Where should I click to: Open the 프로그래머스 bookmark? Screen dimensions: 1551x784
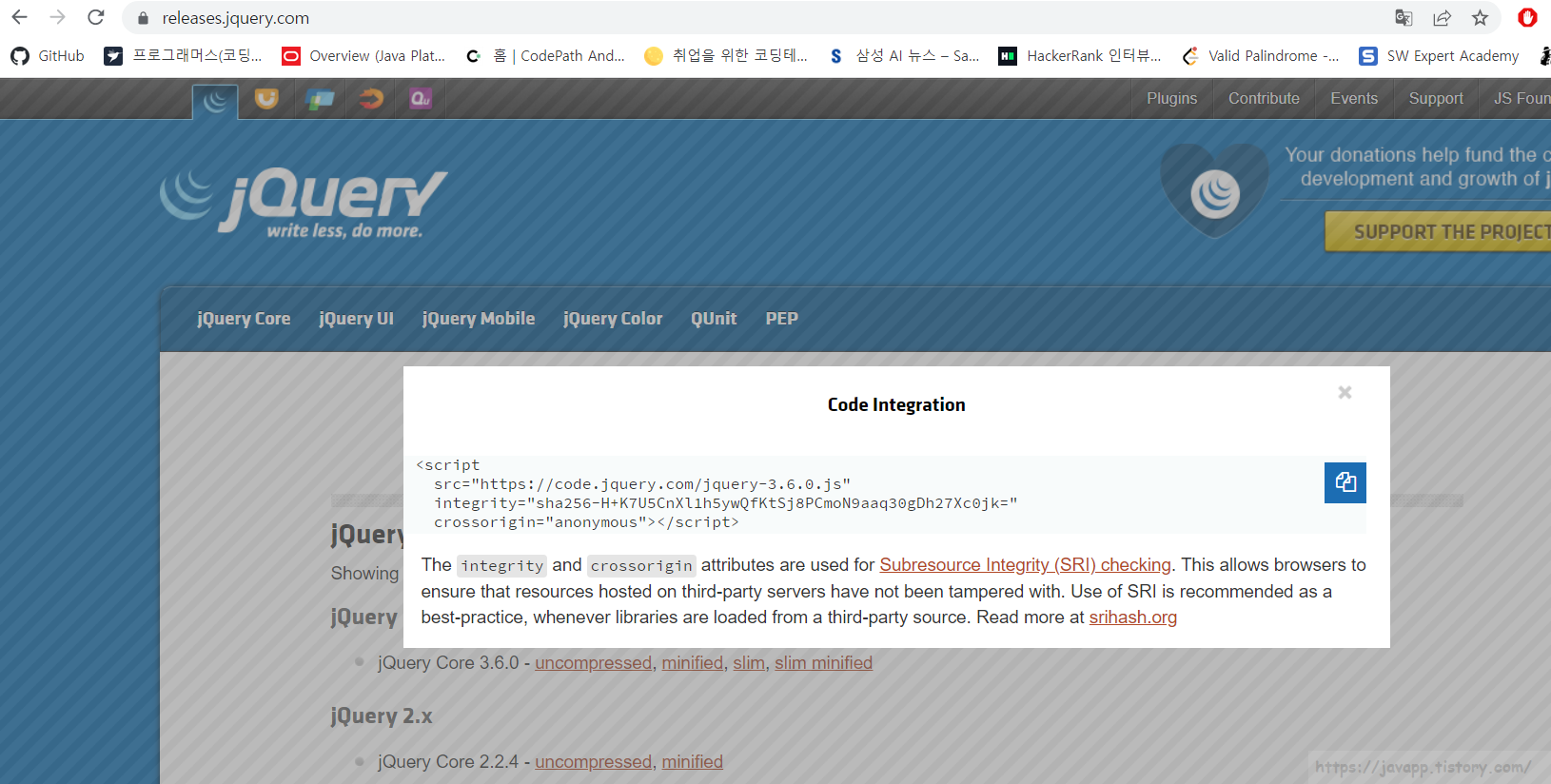click(183, 56)
